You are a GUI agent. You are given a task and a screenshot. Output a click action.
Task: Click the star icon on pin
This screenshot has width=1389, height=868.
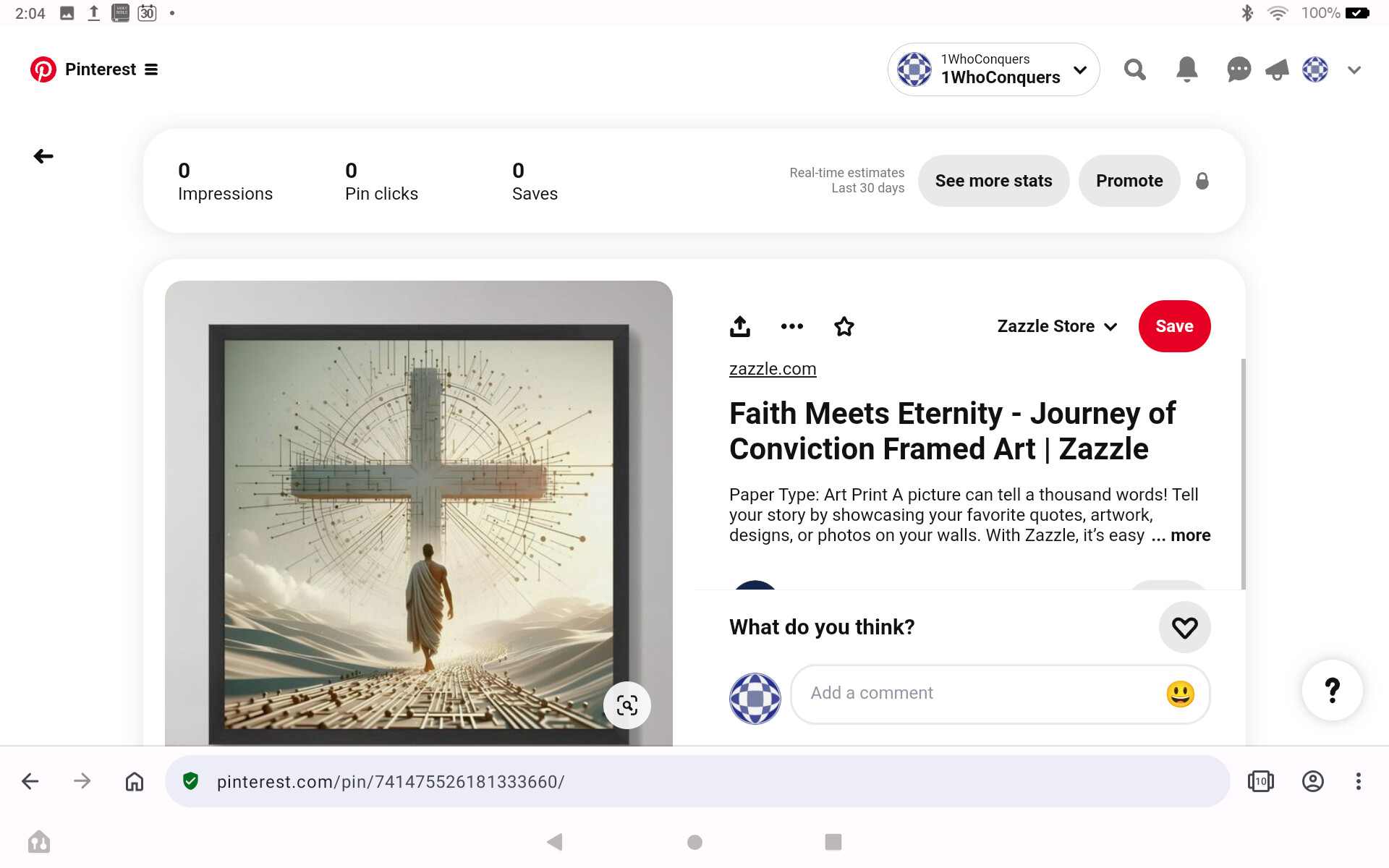tap(844, 326)
